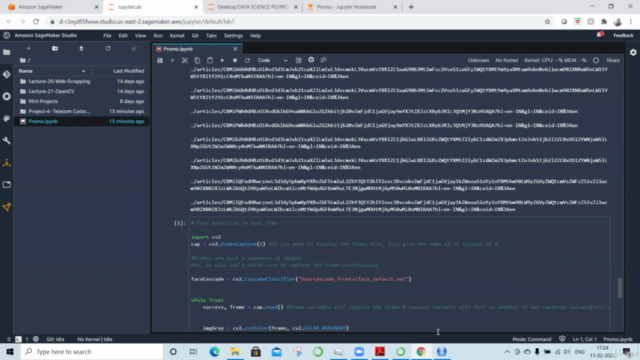The width and height of the screenshot is (640, 360).
Task: Paste cell from clipboard
Action: (x=210, y=60)
